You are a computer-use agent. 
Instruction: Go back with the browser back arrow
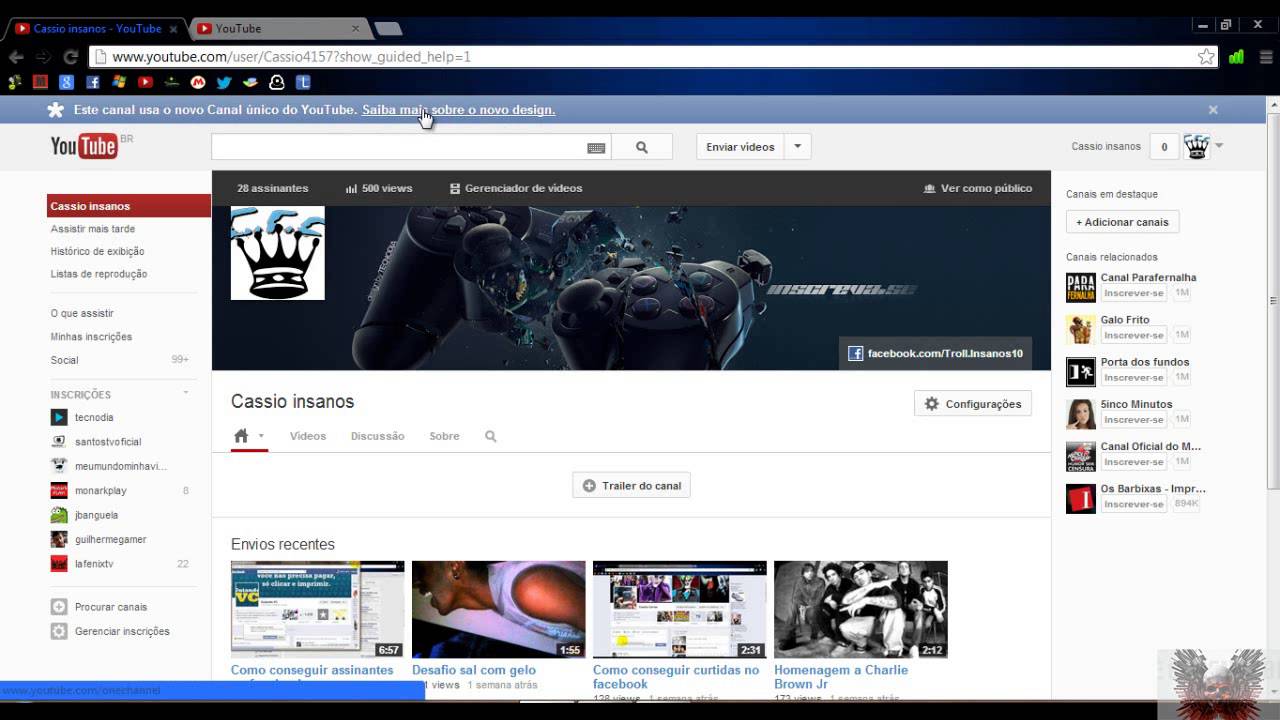coord(16,57)
